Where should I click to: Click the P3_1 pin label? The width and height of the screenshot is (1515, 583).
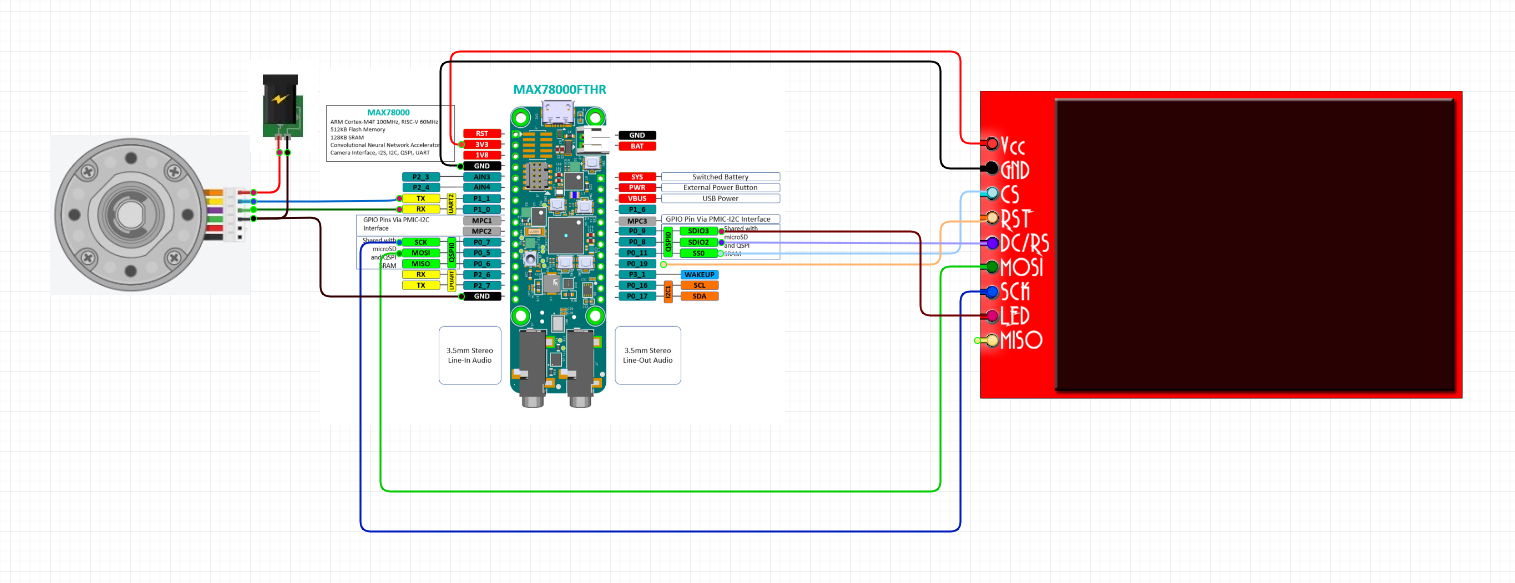(x=637, y=274)
